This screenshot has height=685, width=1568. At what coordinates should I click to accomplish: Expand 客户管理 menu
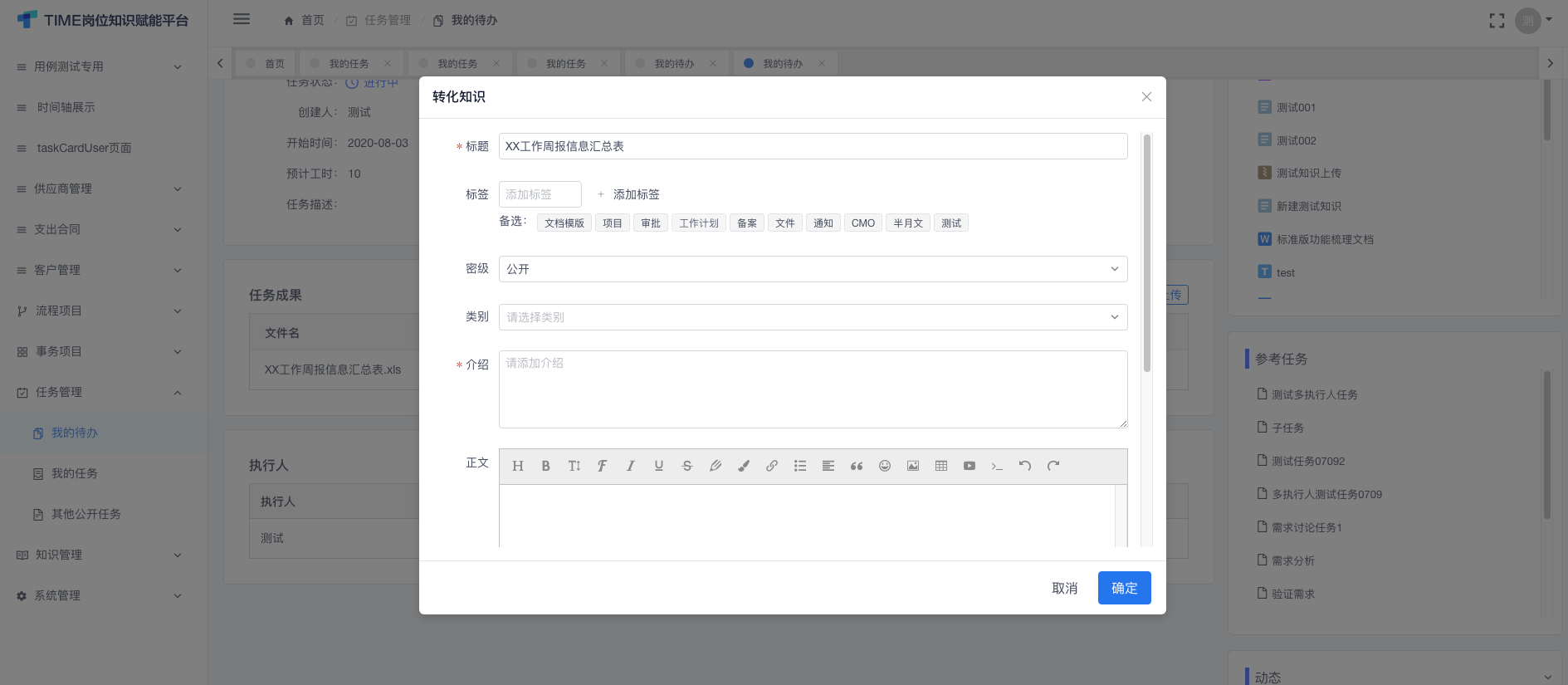click(104, 270)
